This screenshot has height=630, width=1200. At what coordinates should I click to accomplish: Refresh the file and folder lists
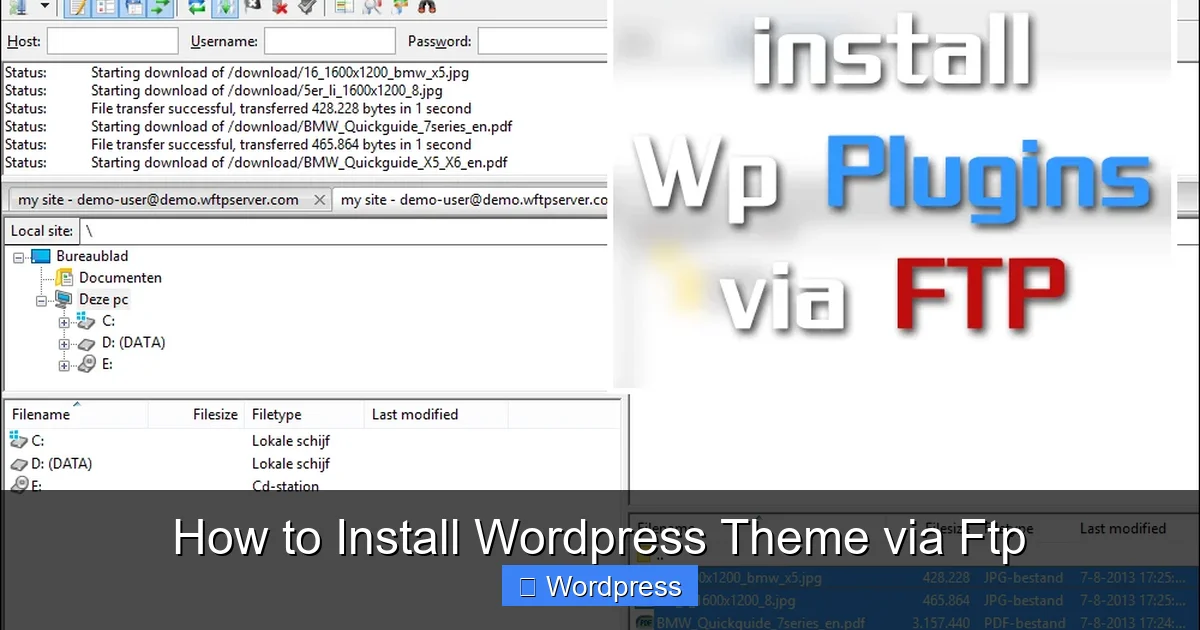tap(197, 7)
